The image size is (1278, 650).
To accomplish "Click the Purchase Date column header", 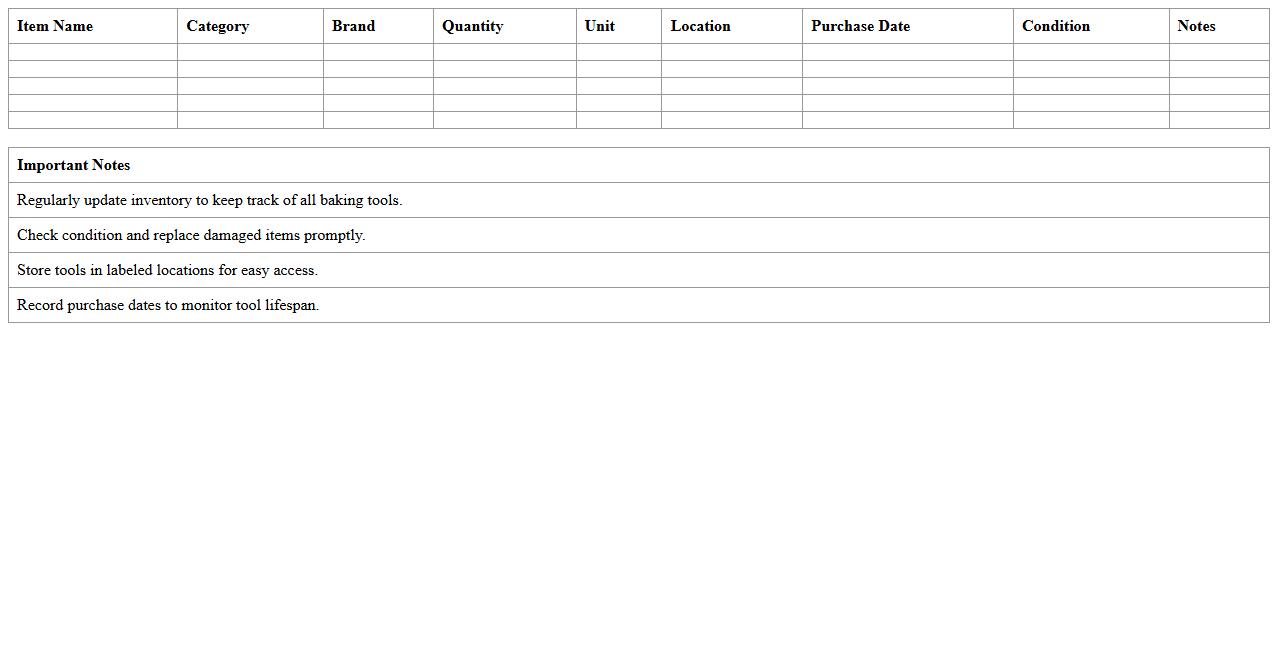I will tap(860, 26).
